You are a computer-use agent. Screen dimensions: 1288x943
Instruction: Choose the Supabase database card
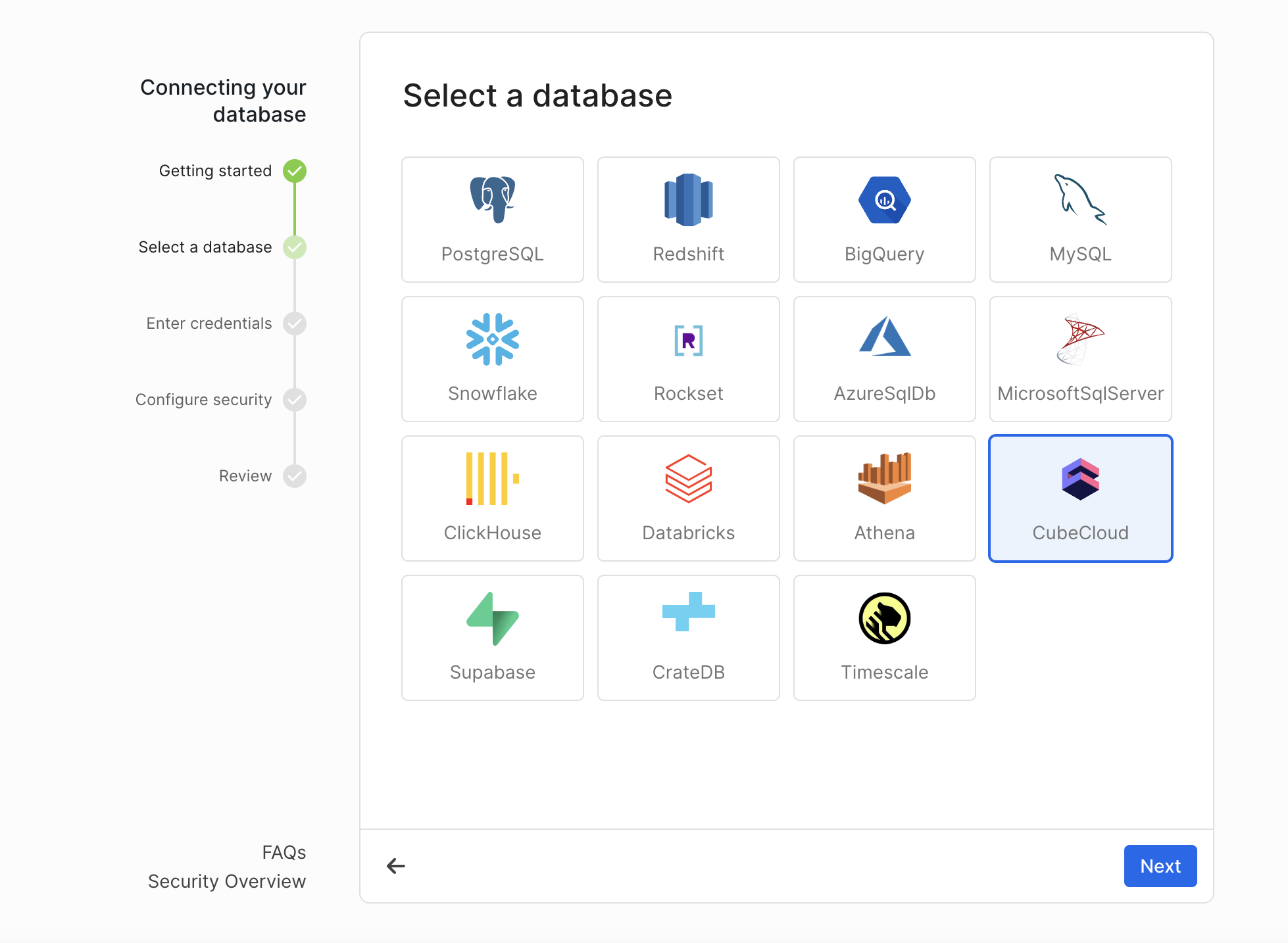coord(492,637)
